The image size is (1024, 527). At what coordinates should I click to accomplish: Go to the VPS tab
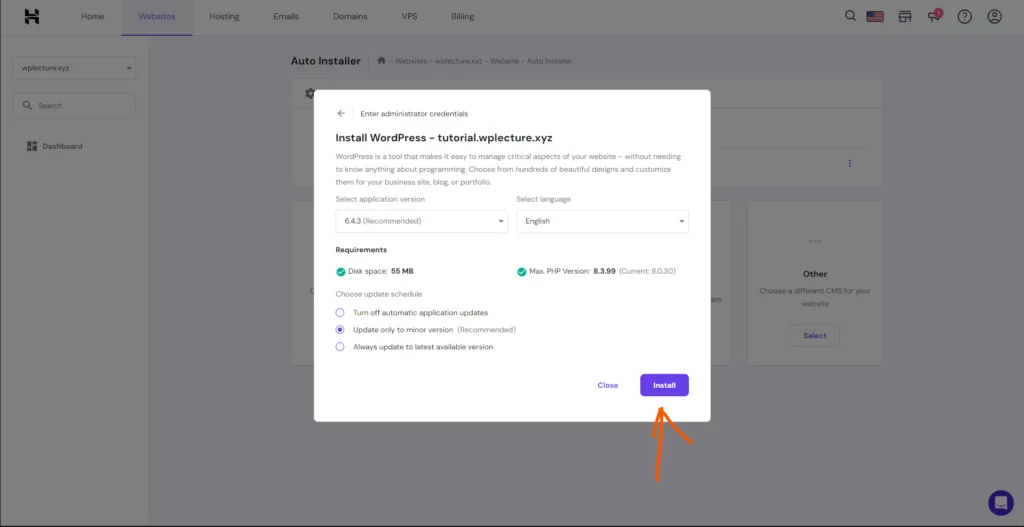coord(409,16)
